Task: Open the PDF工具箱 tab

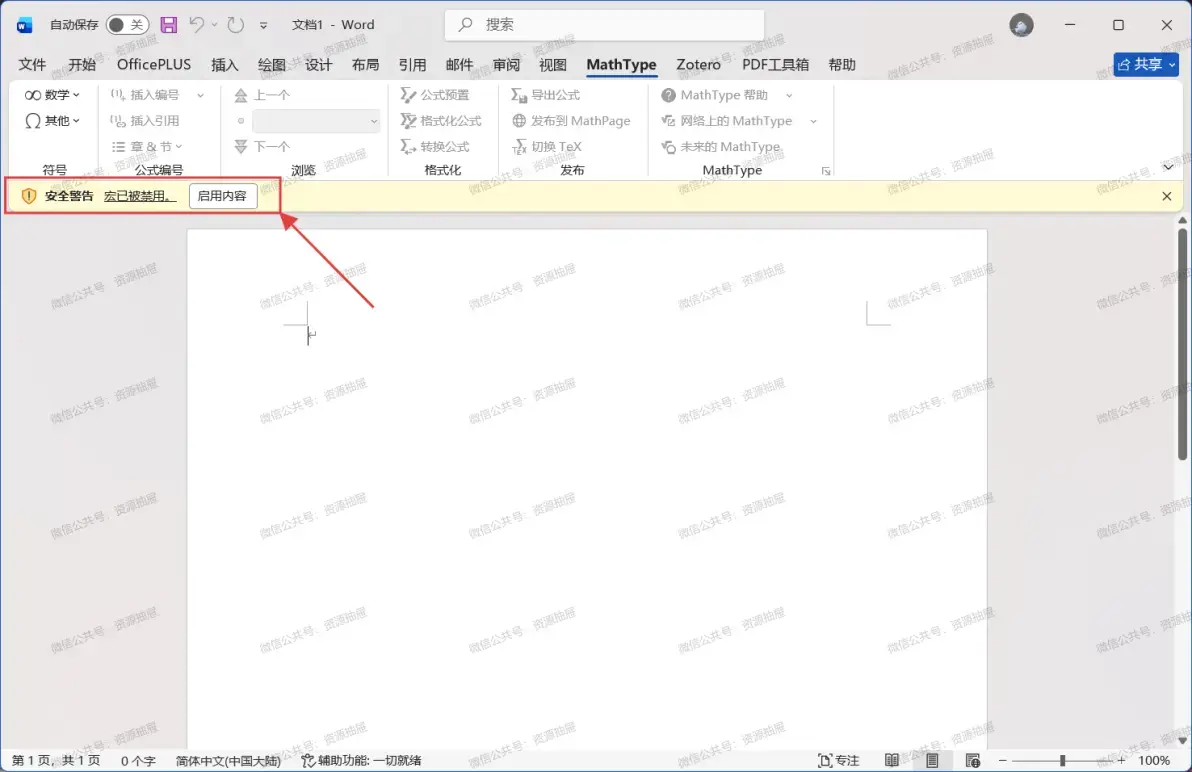Action: pos(775,65)
